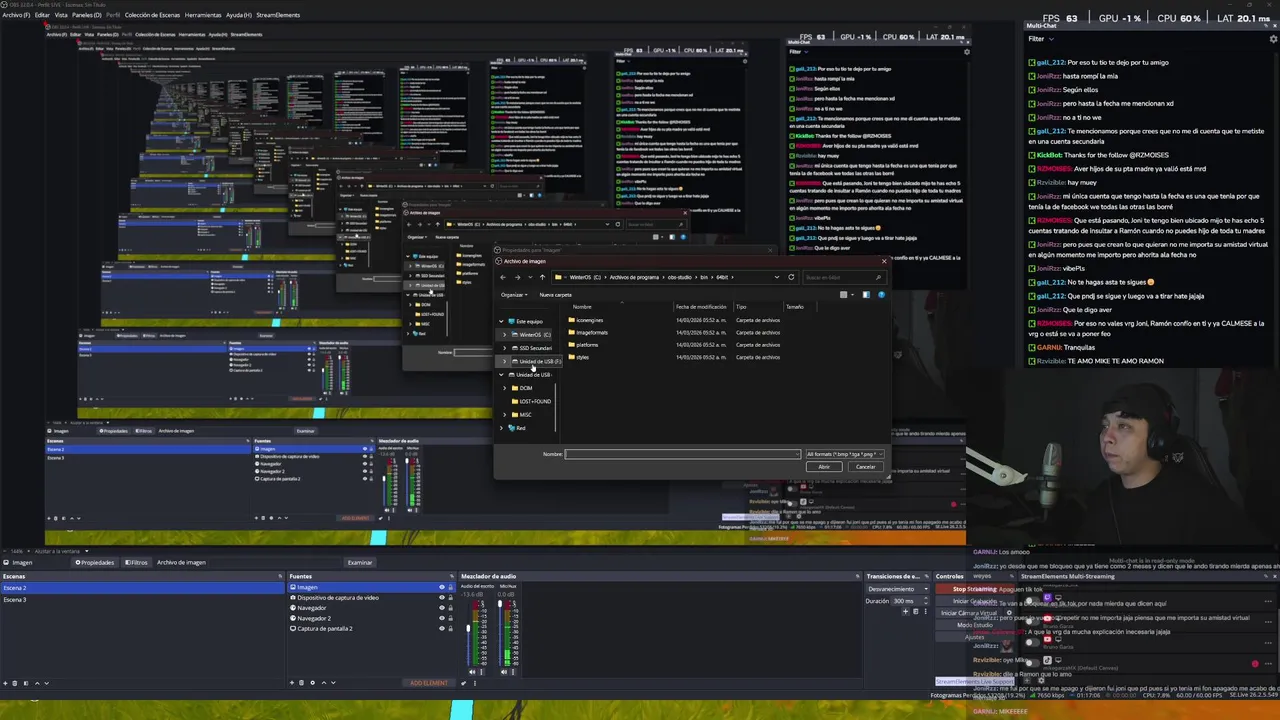This screenshot has height=720, width=1280.
Task: Open the Organizar dropdown in file dialog
Action: pos(514,295)
